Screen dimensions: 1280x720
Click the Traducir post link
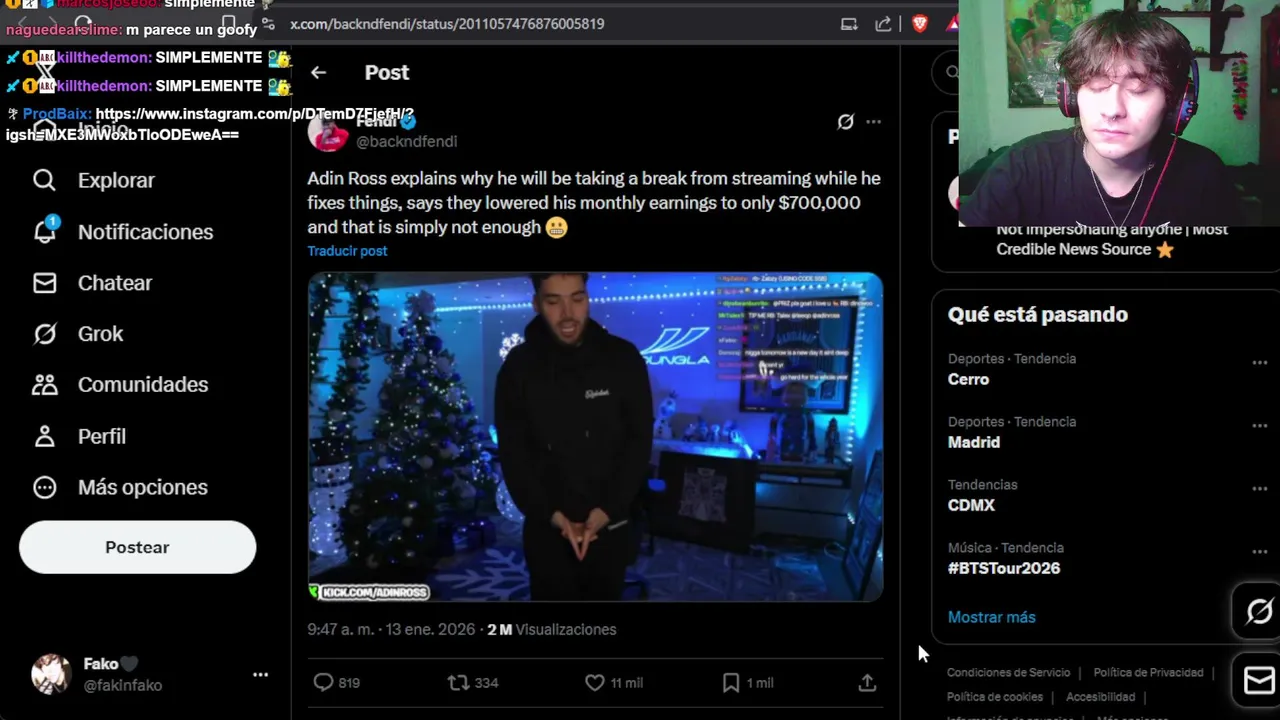(347, 251)
